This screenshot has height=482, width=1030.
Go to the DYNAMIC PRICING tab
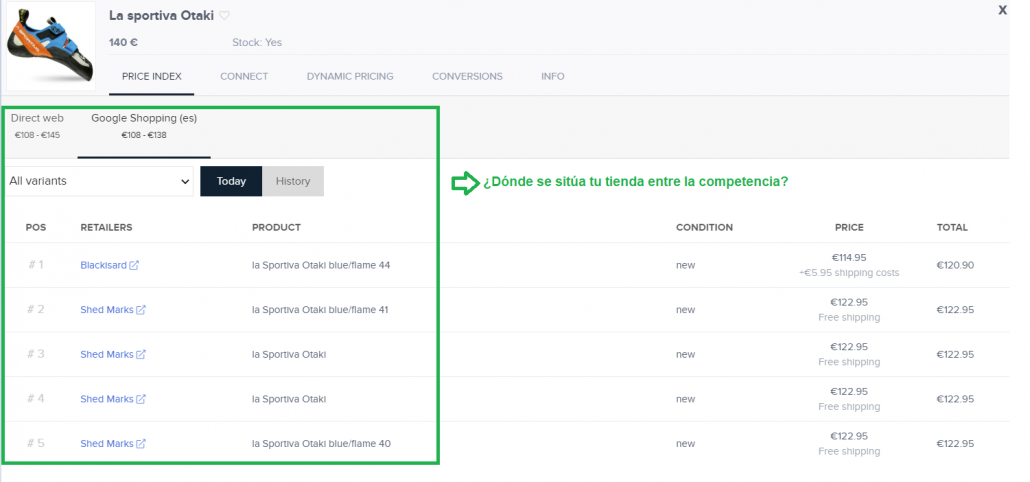pyautogui.click(x=350, y=76)
